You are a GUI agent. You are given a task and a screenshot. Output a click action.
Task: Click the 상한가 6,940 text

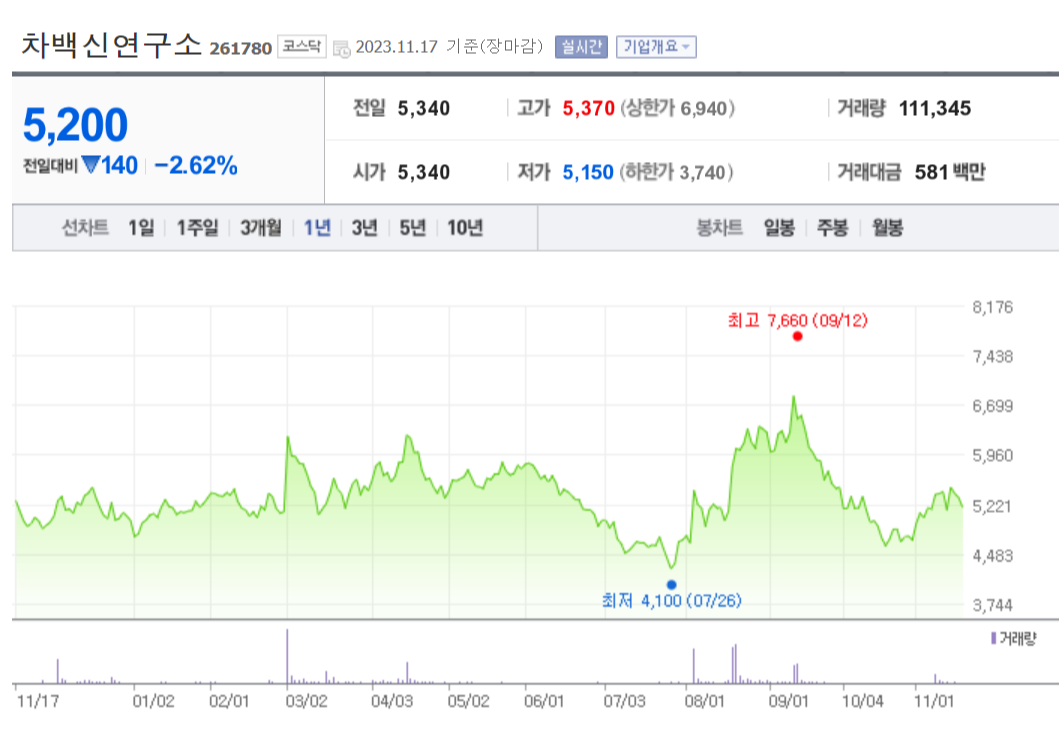(677, 108)
